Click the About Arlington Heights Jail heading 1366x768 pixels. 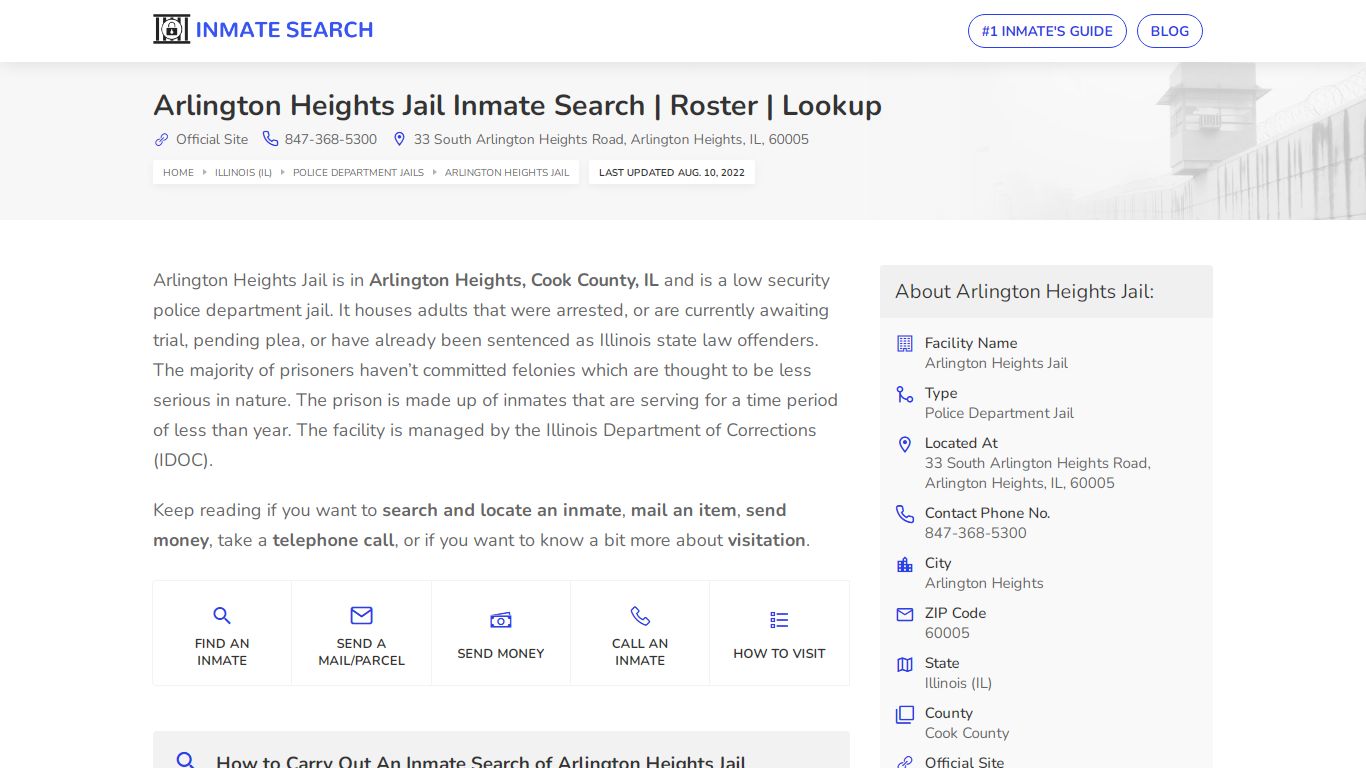[1024, 291]
